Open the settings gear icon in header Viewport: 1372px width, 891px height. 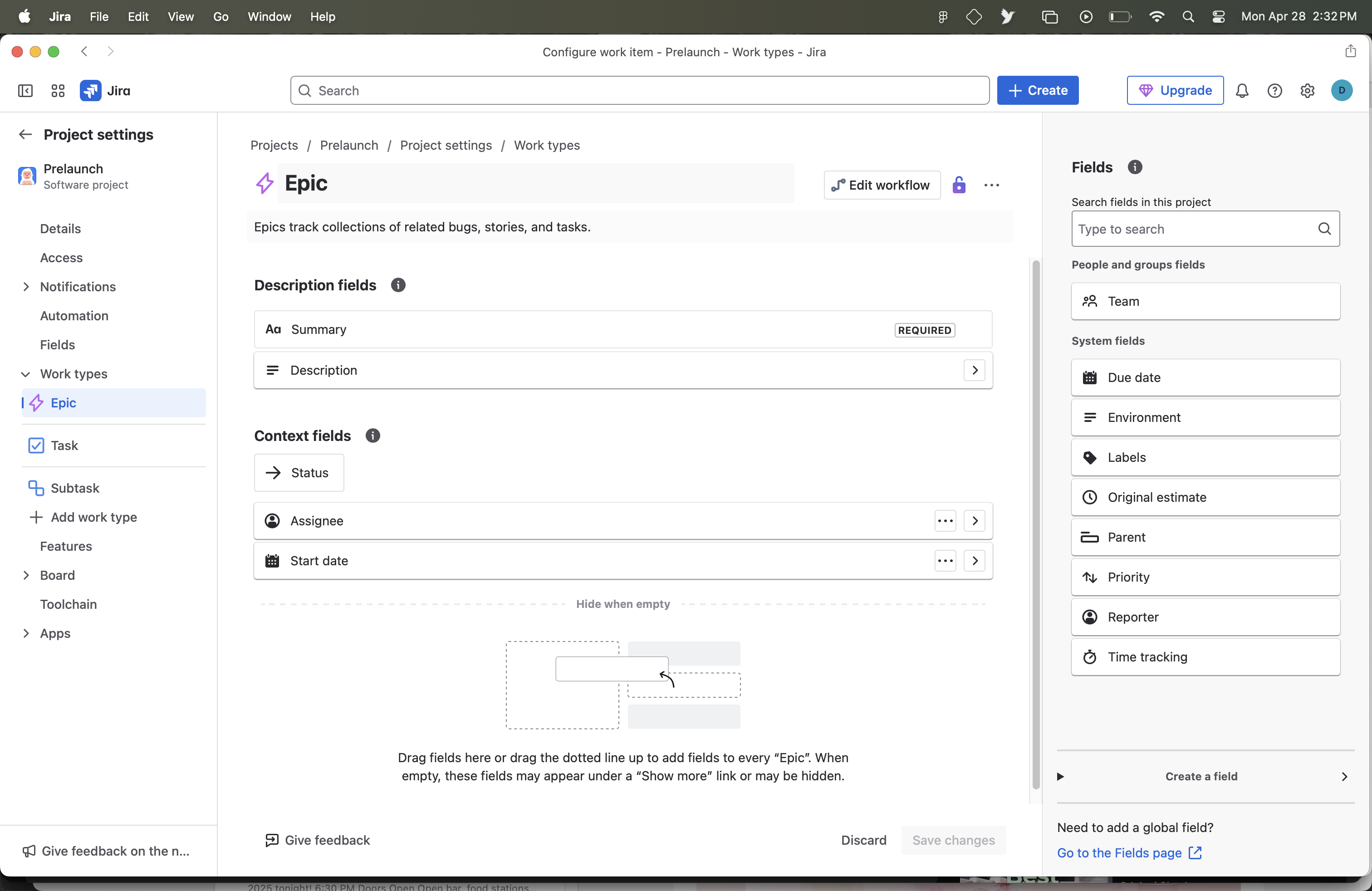point(1308,91)
